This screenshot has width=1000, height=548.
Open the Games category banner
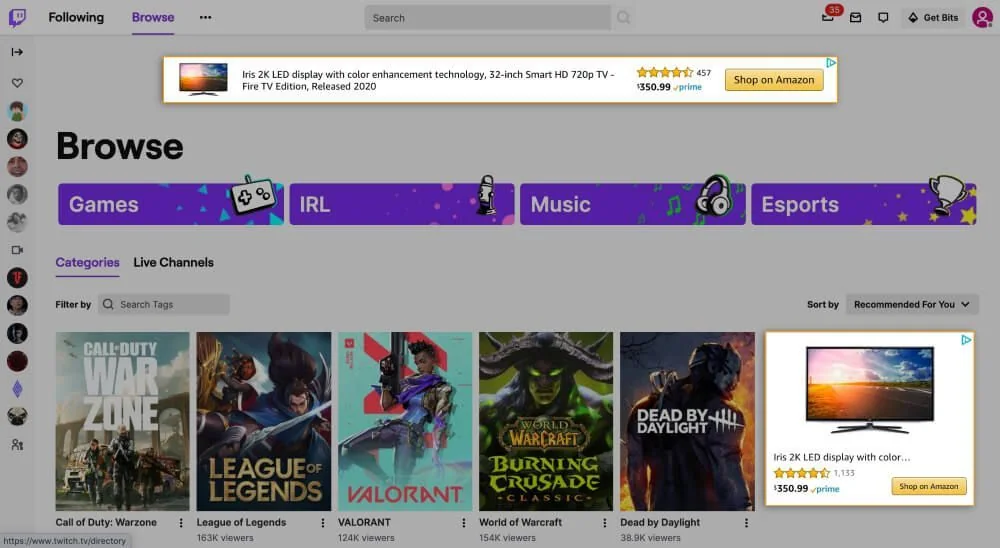(x=170, y=204)
